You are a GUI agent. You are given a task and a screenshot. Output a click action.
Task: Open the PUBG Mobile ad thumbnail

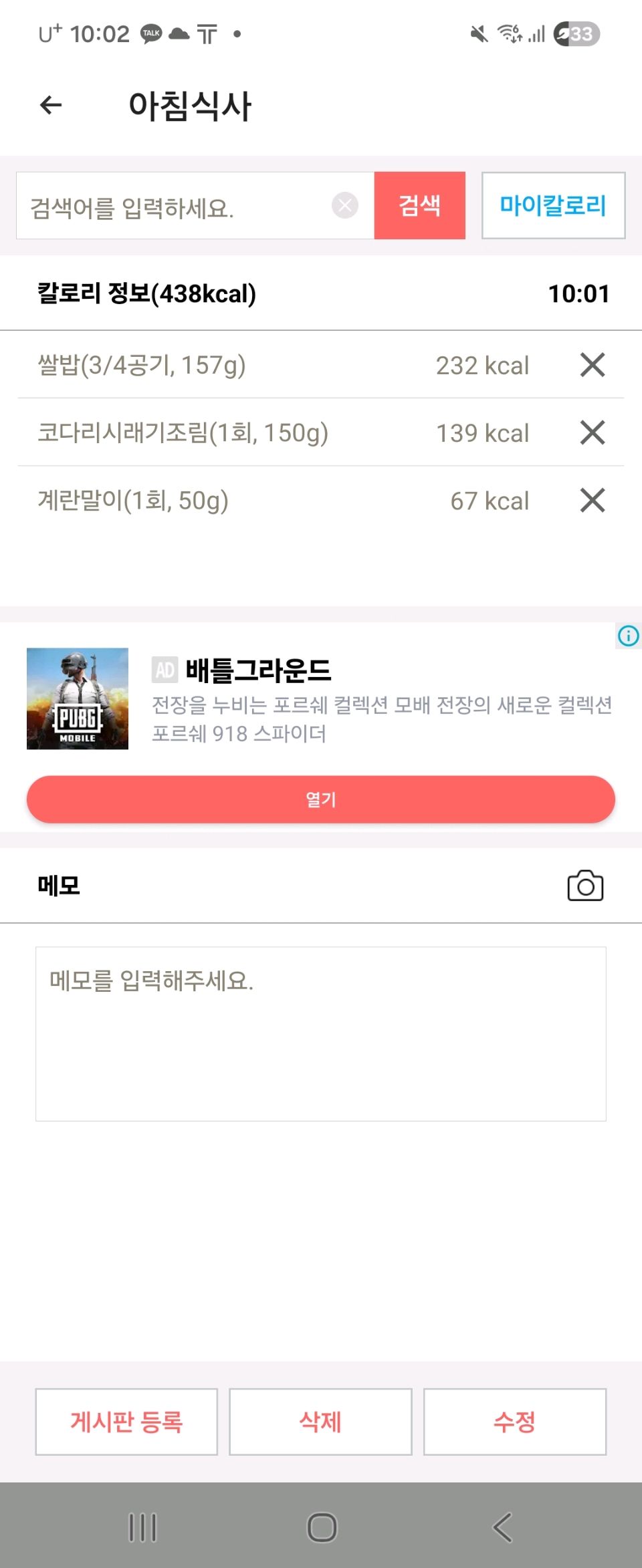coord(78,698)
